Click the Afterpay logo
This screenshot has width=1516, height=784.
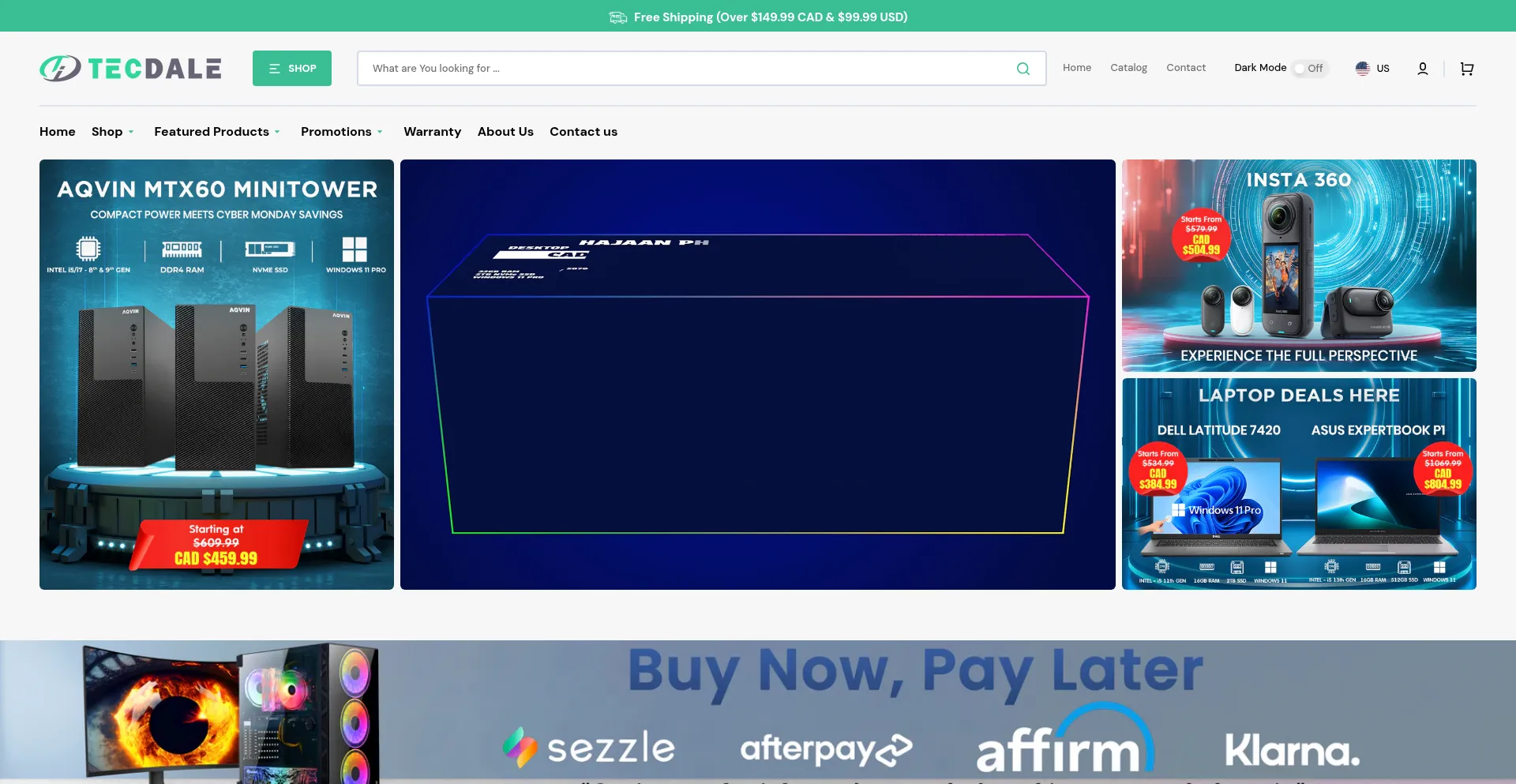[x=826, y=749]
